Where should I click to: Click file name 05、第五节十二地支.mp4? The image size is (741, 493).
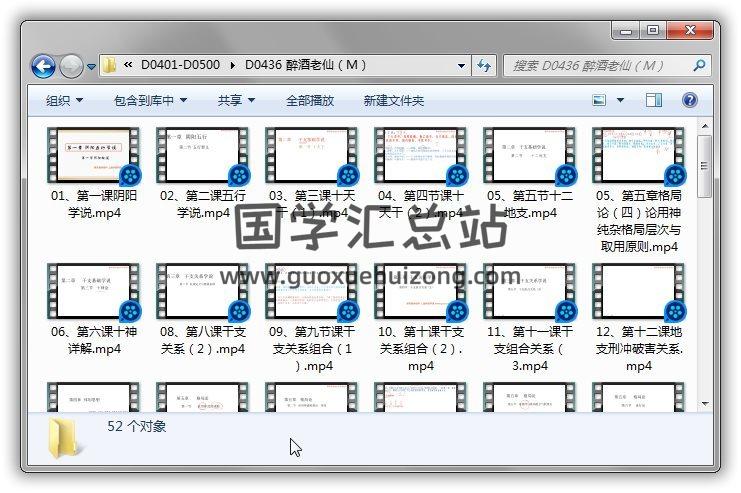pyautogui.click(x=530, y=204)
